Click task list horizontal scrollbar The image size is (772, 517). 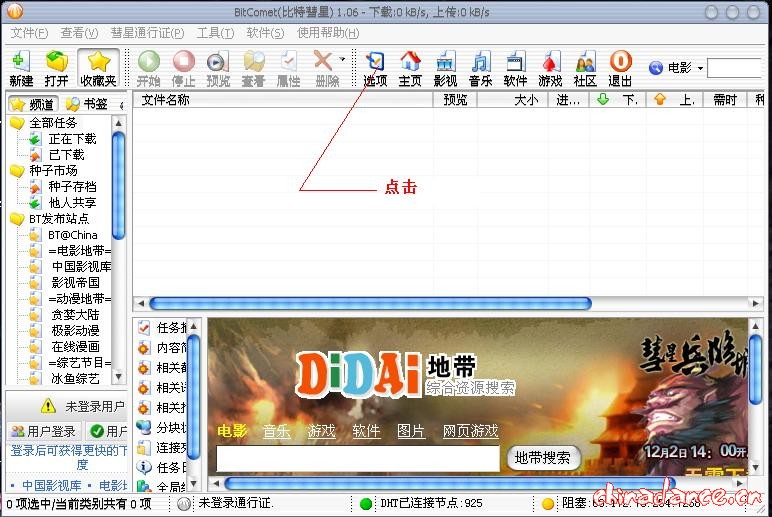coord(369,303)
